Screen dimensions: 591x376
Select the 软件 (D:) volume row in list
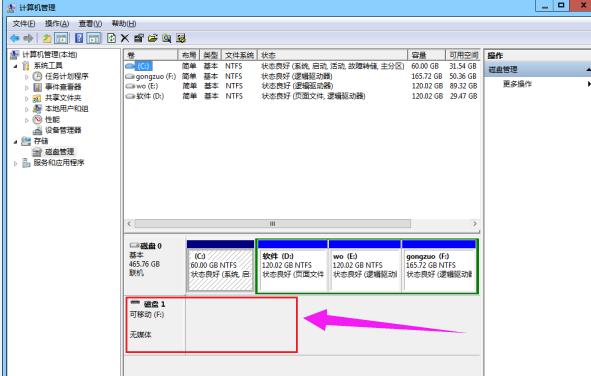(302, 96)
